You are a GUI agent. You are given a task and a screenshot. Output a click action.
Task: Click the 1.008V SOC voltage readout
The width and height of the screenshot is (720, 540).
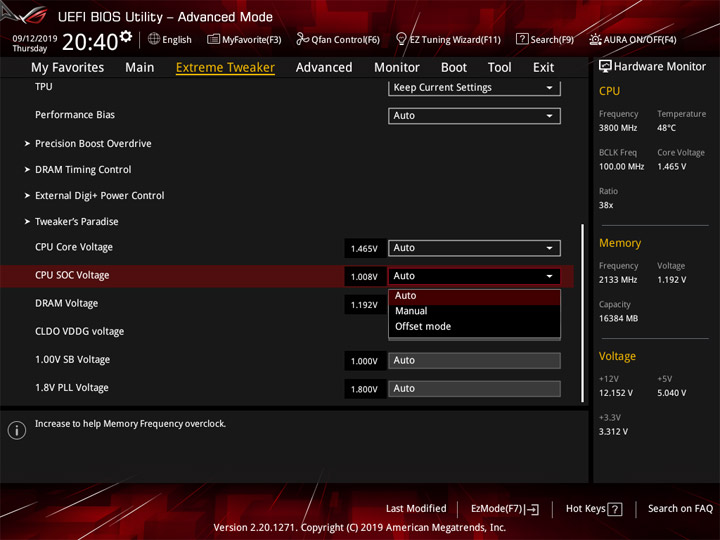[x=365, y=276]
